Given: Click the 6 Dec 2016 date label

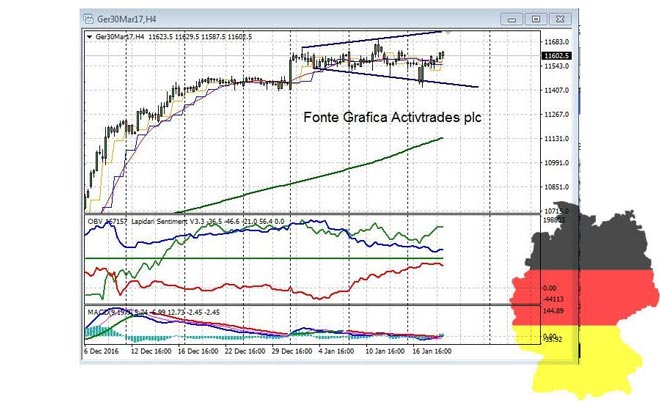Looking at the screenshot, I should tap(100, 353).
